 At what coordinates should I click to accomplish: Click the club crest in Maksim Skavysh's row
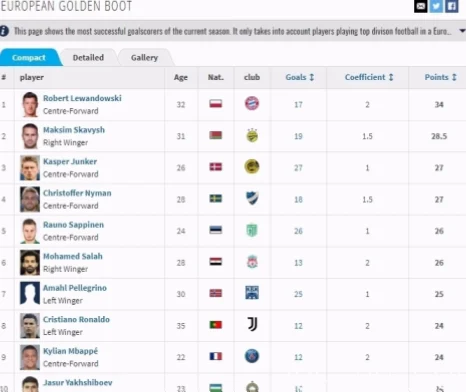[x=252, y=135]
